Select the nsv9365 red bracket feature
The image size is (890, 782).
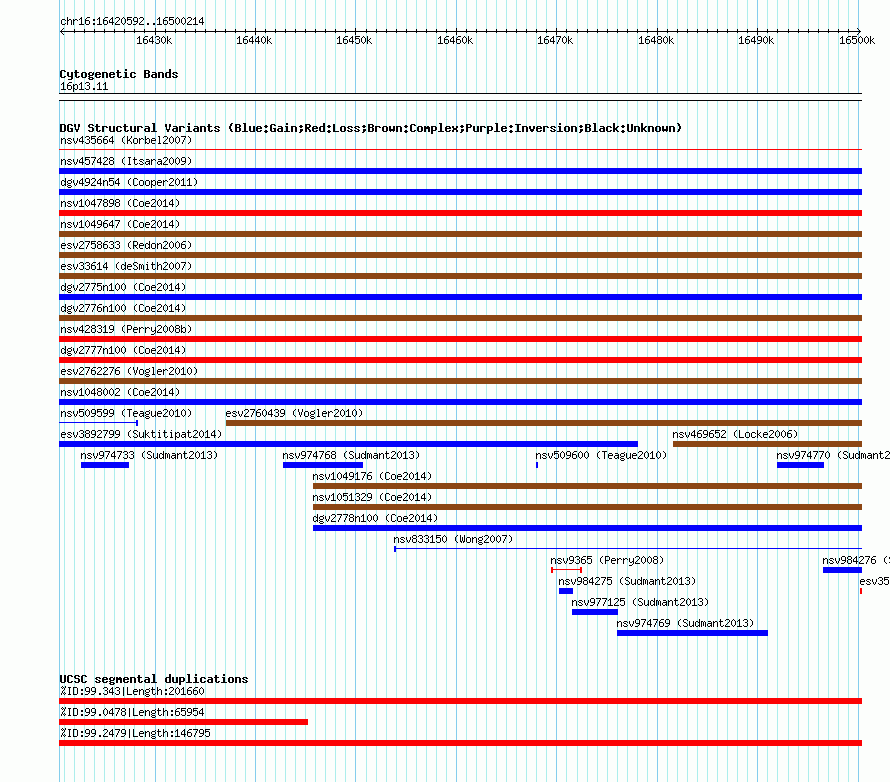(x=566, y=570)
